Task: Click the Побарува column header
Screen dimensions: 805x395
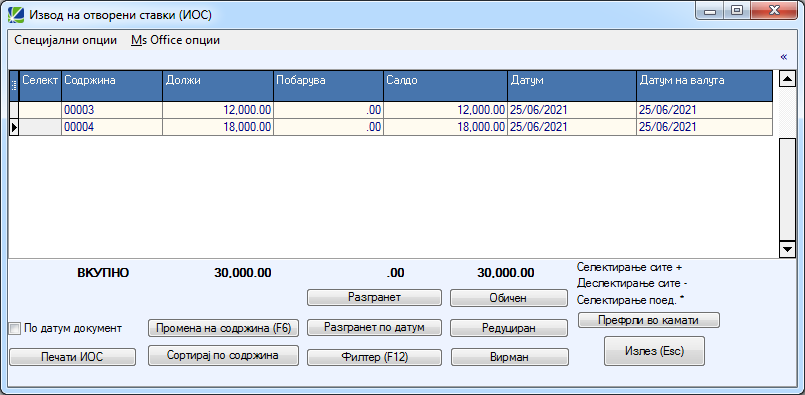Action: [x=329, y=86]
